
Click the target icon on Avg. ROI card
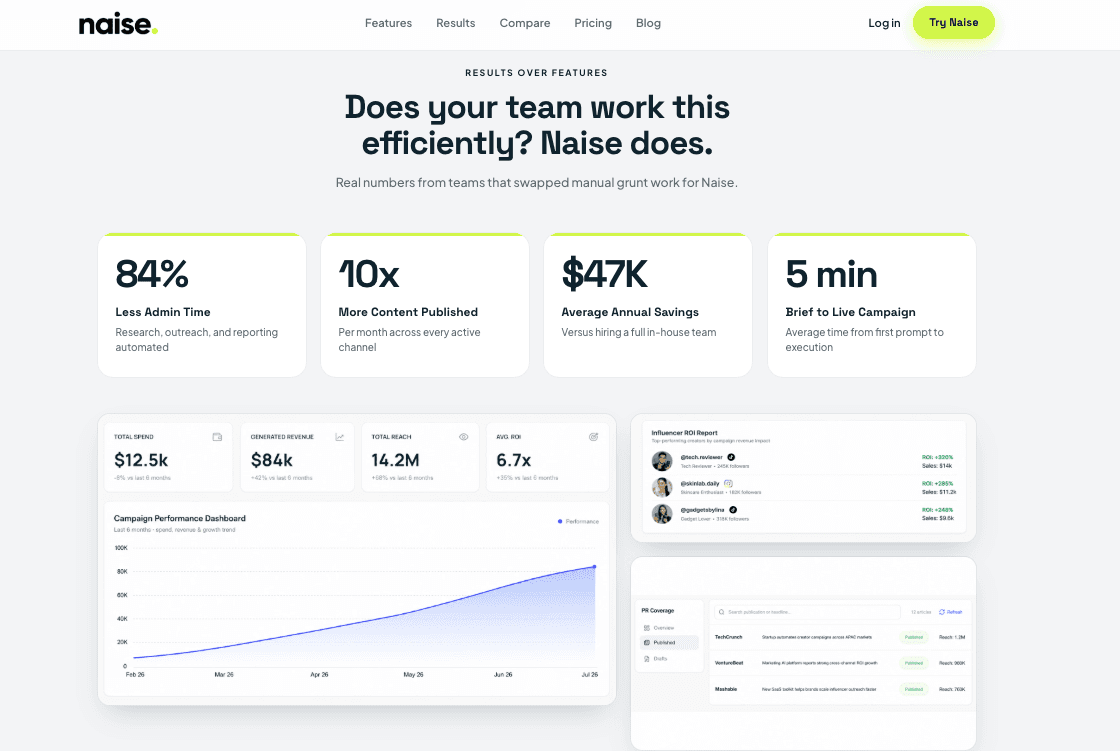point(593,437)
